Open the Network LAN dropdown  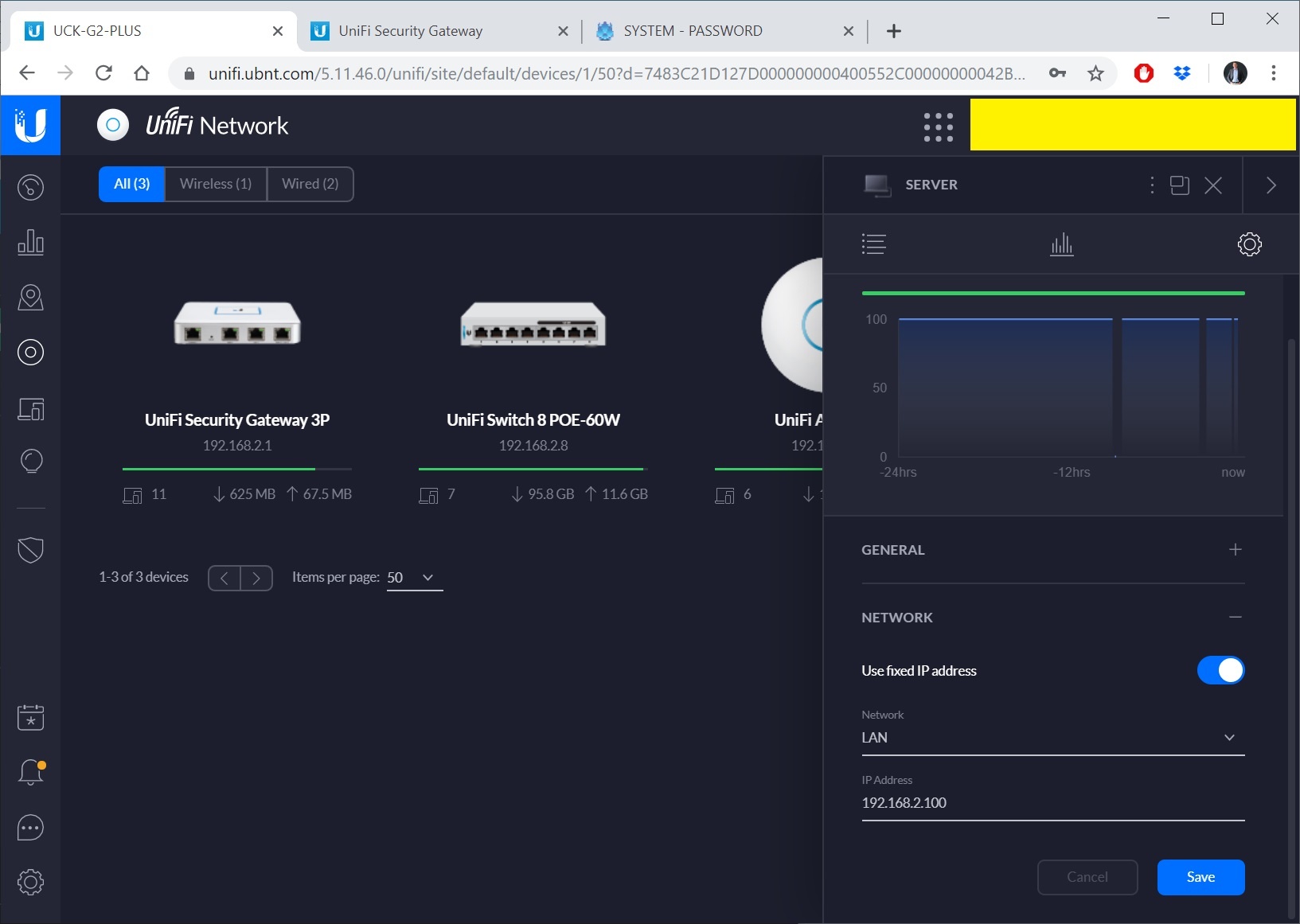(1052, 738)
